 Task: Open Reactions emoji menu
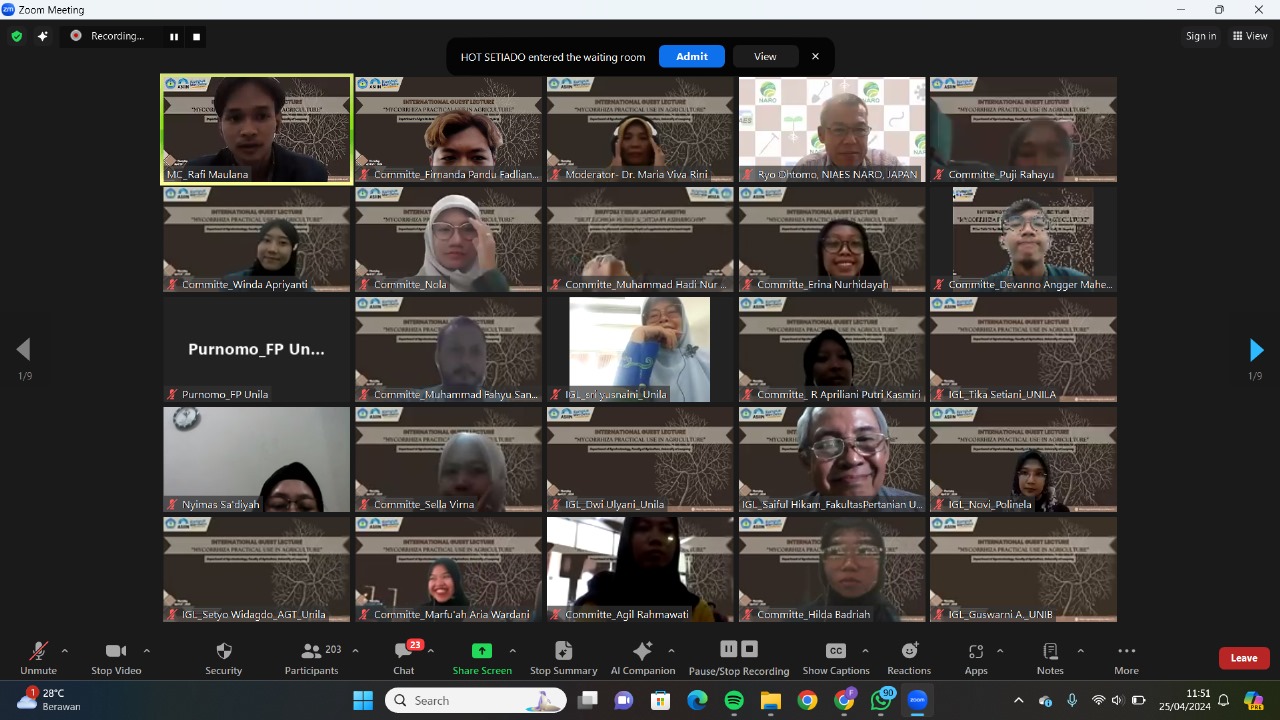[909, 652]
